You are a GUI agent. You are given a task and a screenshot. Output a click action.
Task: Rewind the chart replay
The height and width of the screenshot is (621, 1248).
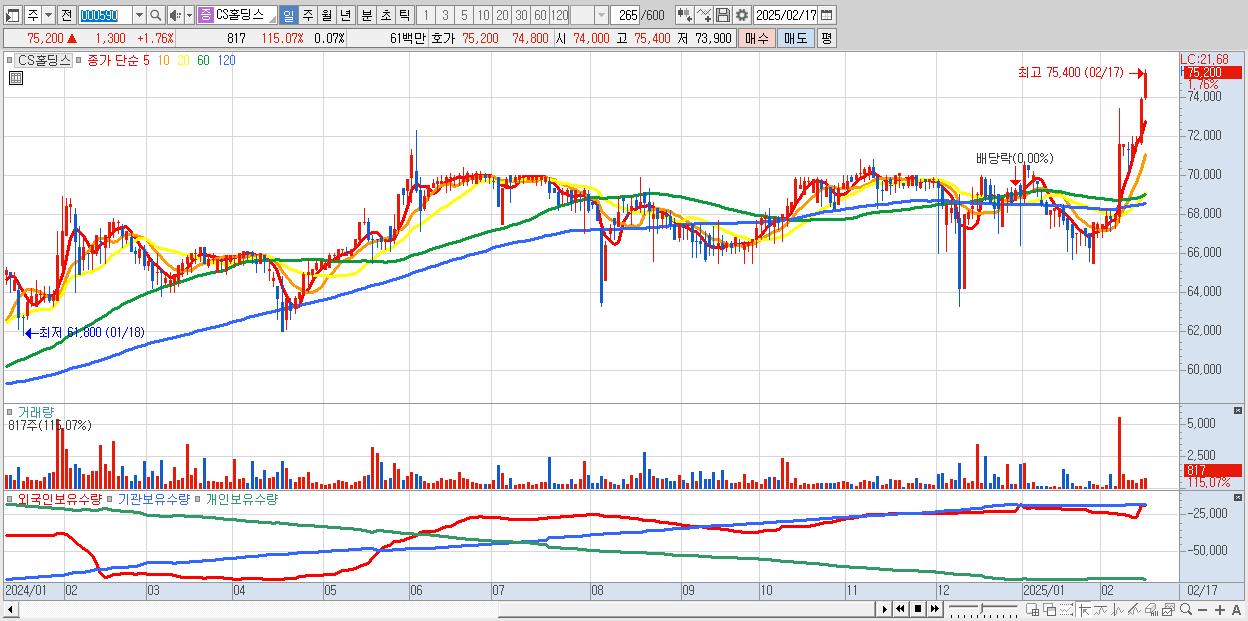(x=900, y=609)
